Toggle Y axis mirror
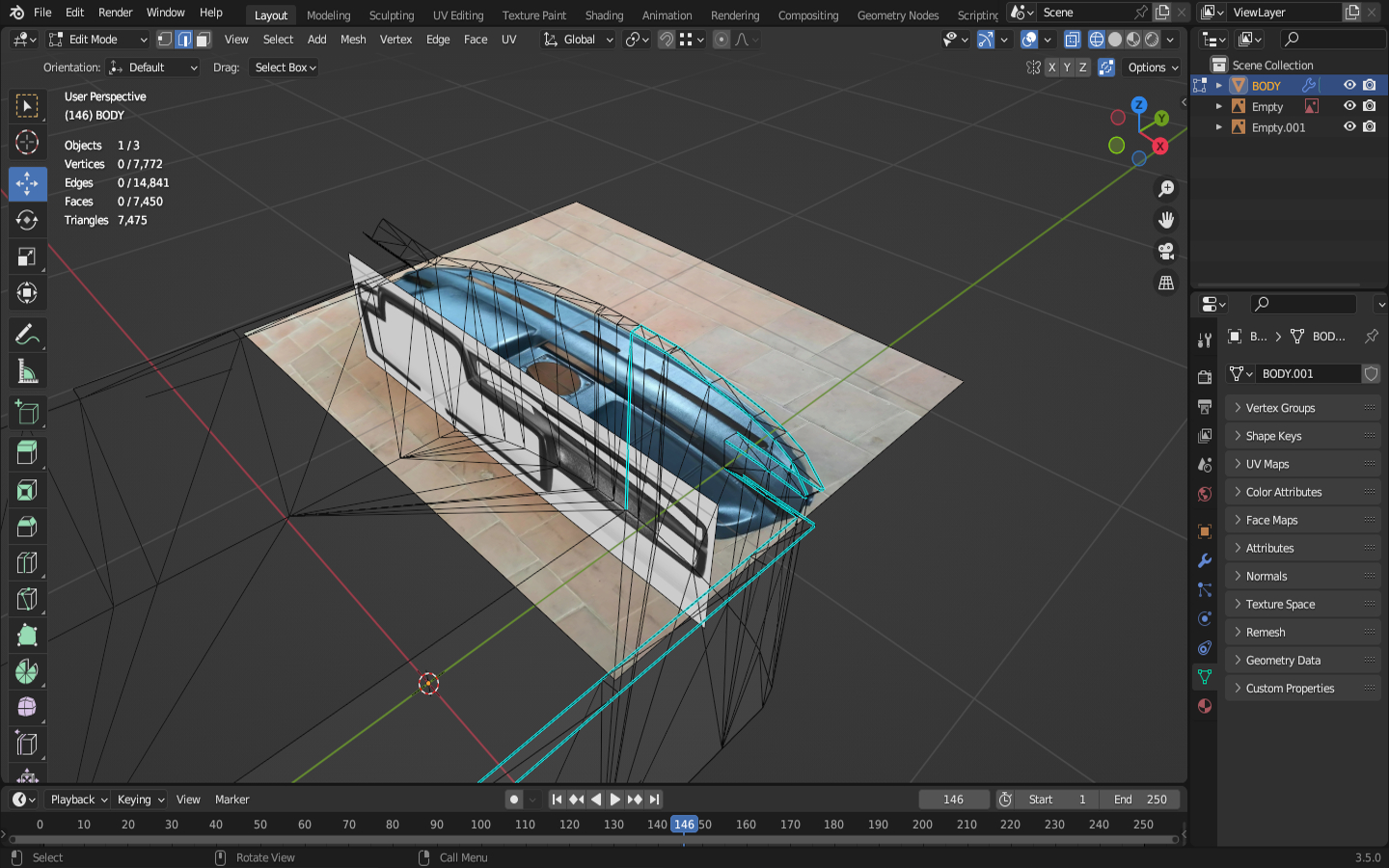Image resolution: width=1389 pixels, height=868 pixels. pos(1068,68)
